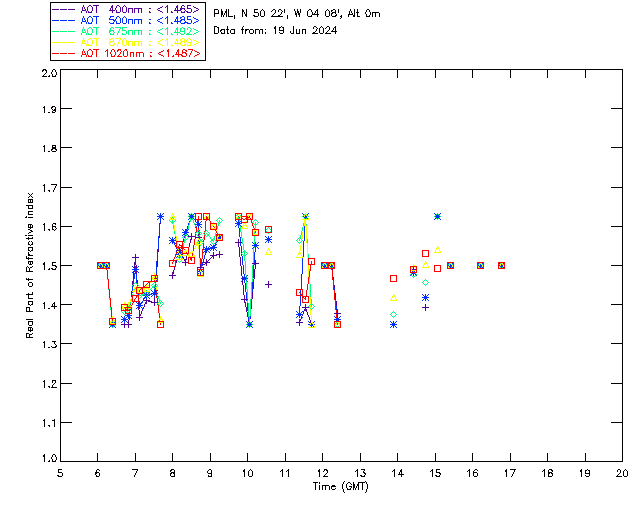This screenshot has height=512, width=640.
Task: Click the x-axis label 'Time (GMT)'
Action: [x=341, y=486]
